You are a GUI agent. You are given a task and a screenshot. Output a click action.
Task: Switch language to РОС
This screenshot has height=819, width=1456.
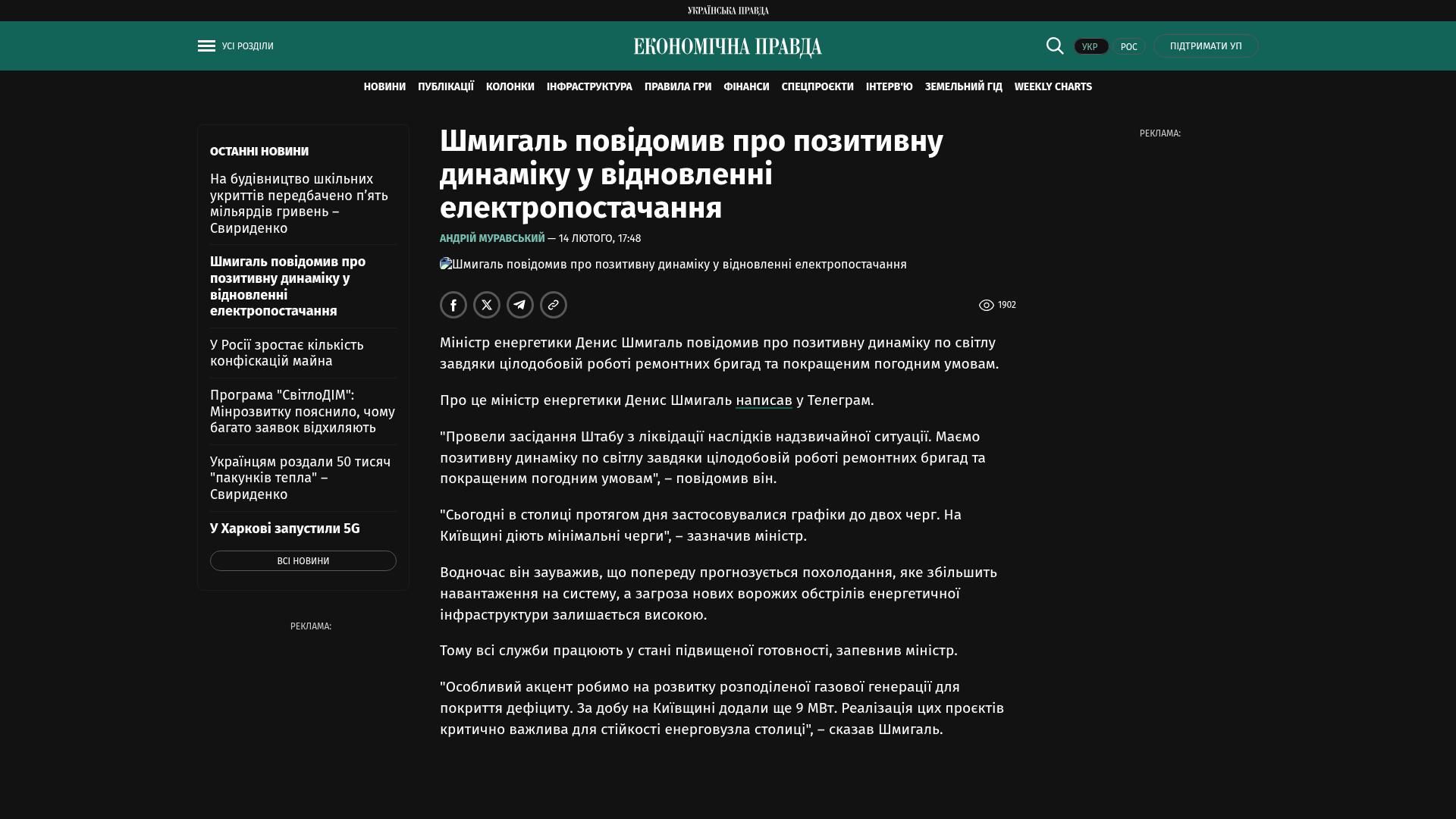click(x=1128, y=46)
